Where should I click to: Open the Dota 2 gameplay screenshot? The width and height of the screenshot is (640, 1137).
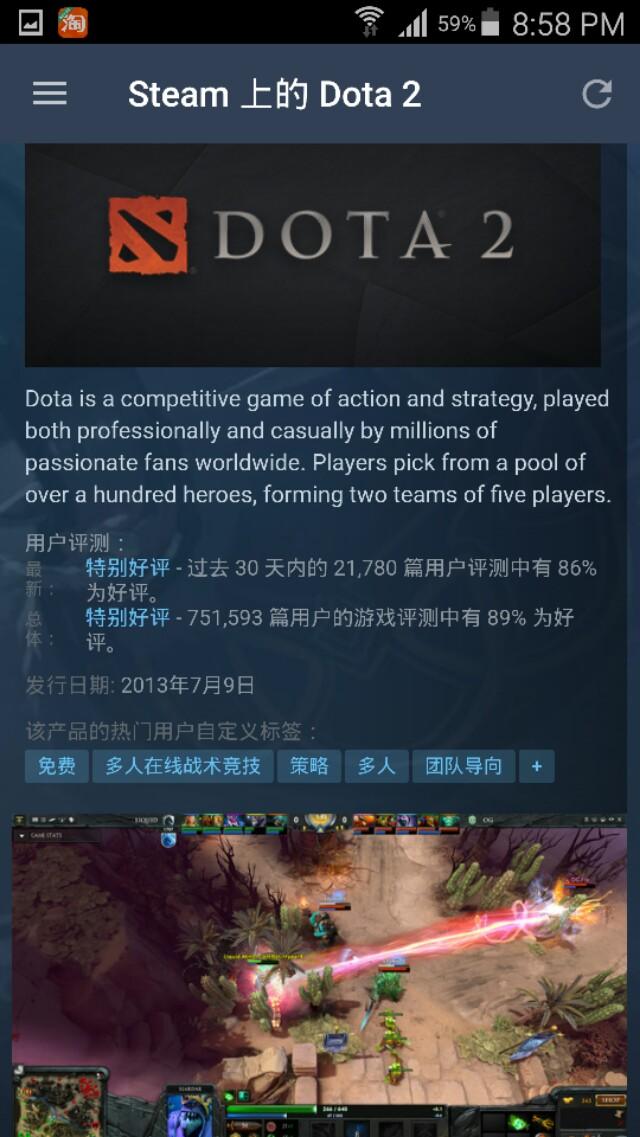[320, 975]
